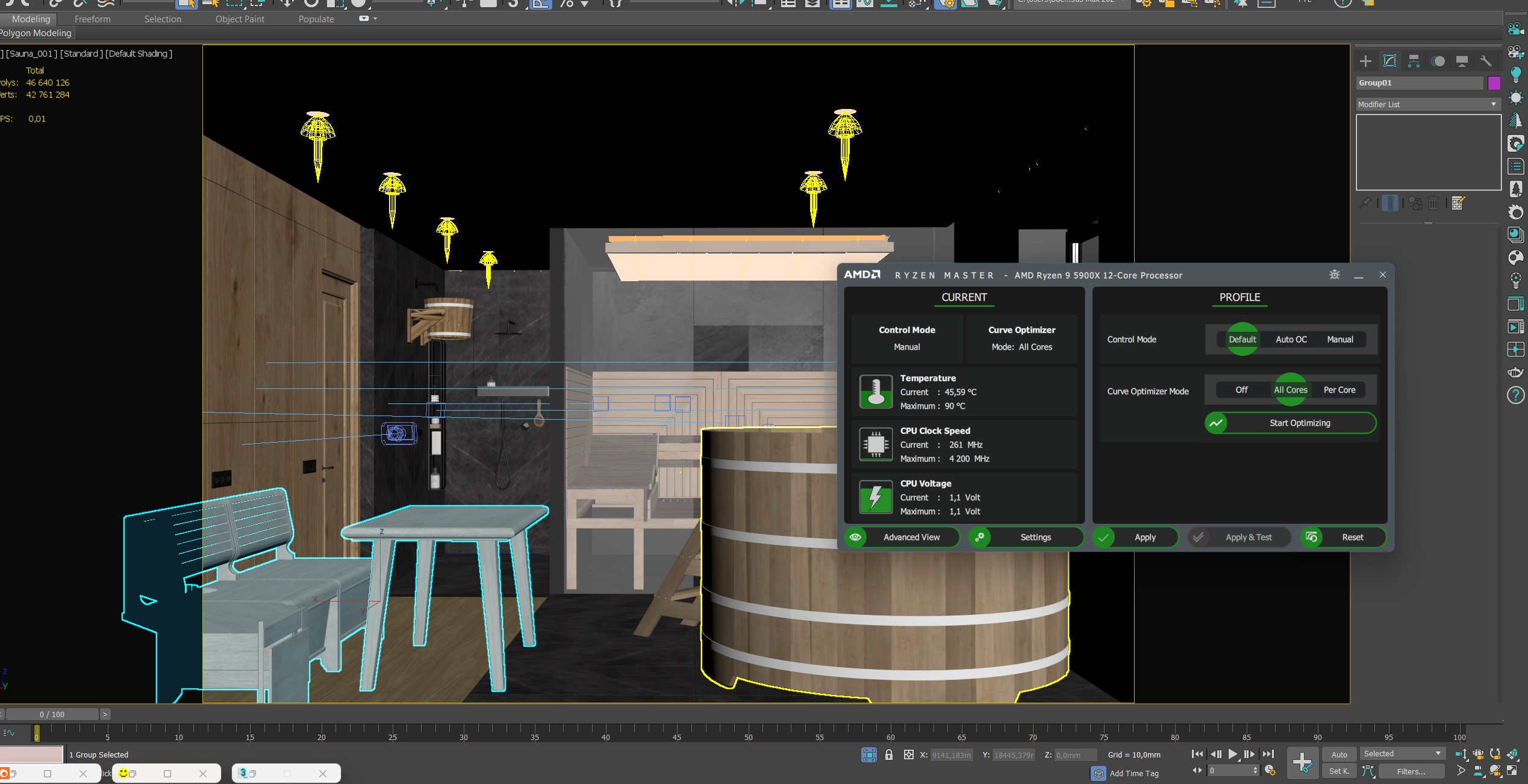Click the Set Keys plus-key button
This screenshot has height=784, width=1528.
[1302, 762]
